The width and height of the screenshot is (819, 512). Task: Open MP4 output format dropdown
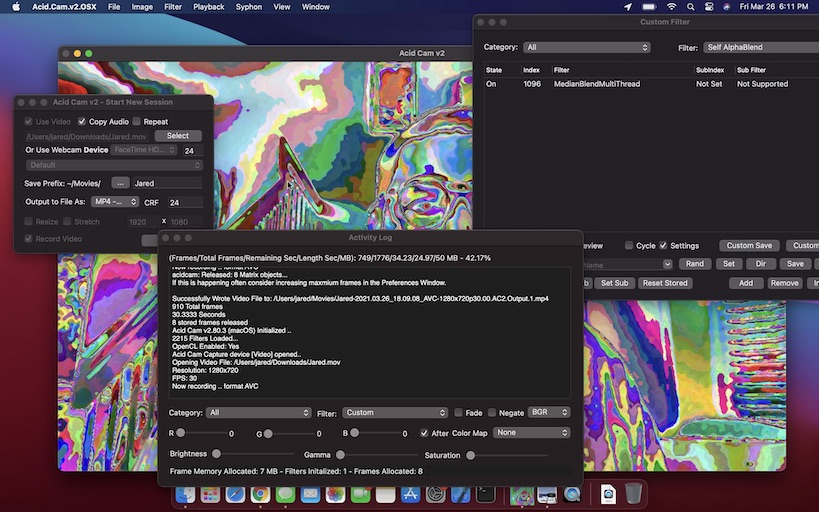(x=115, y=202)
